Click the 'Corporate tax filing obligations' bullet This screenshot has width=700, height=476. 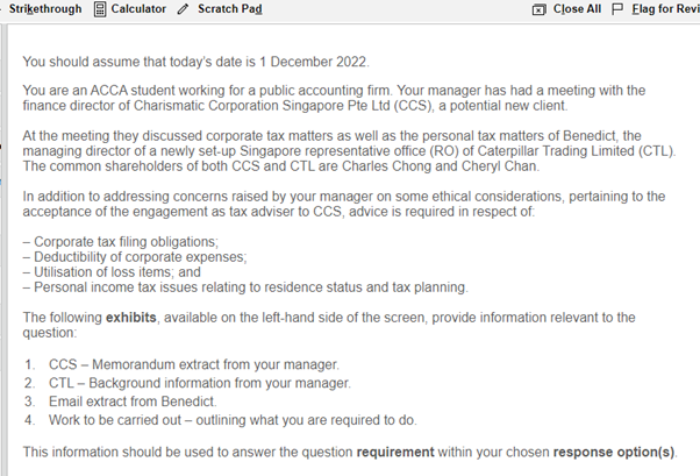point(120,242)
